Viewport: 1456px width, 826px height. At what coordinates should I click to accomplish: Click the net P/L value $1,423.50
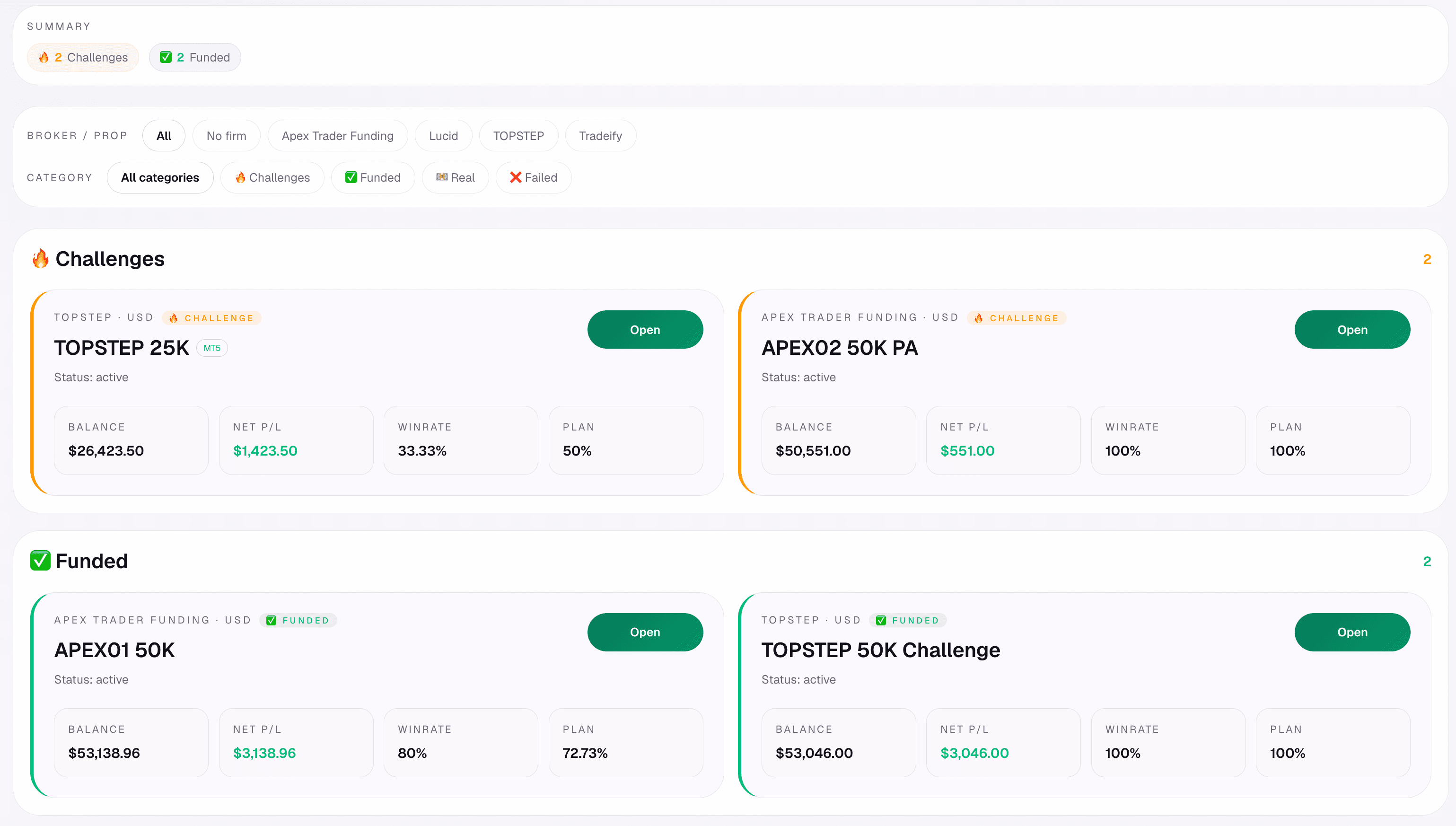click(x=265, y=451)
